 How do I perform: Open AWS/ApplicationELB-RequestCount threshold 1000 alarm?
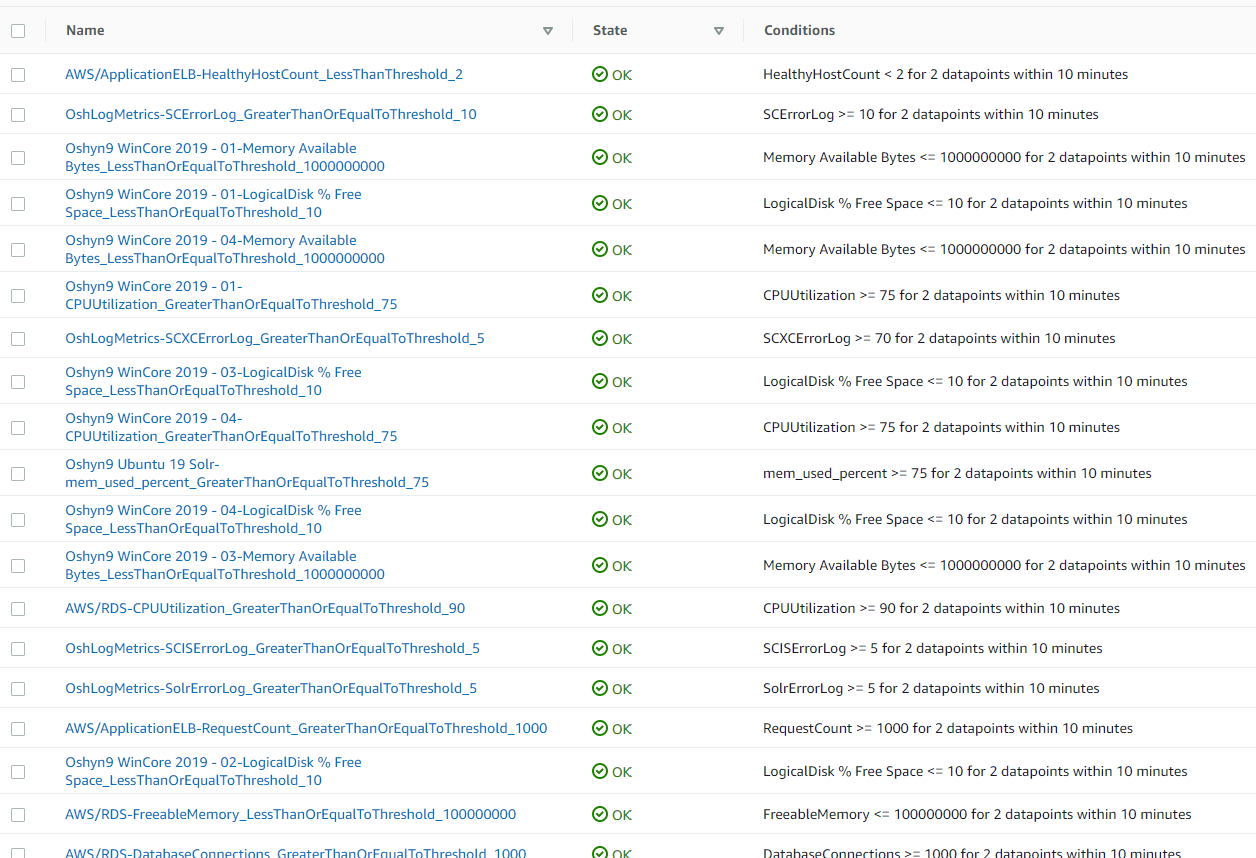coord(306,729)
